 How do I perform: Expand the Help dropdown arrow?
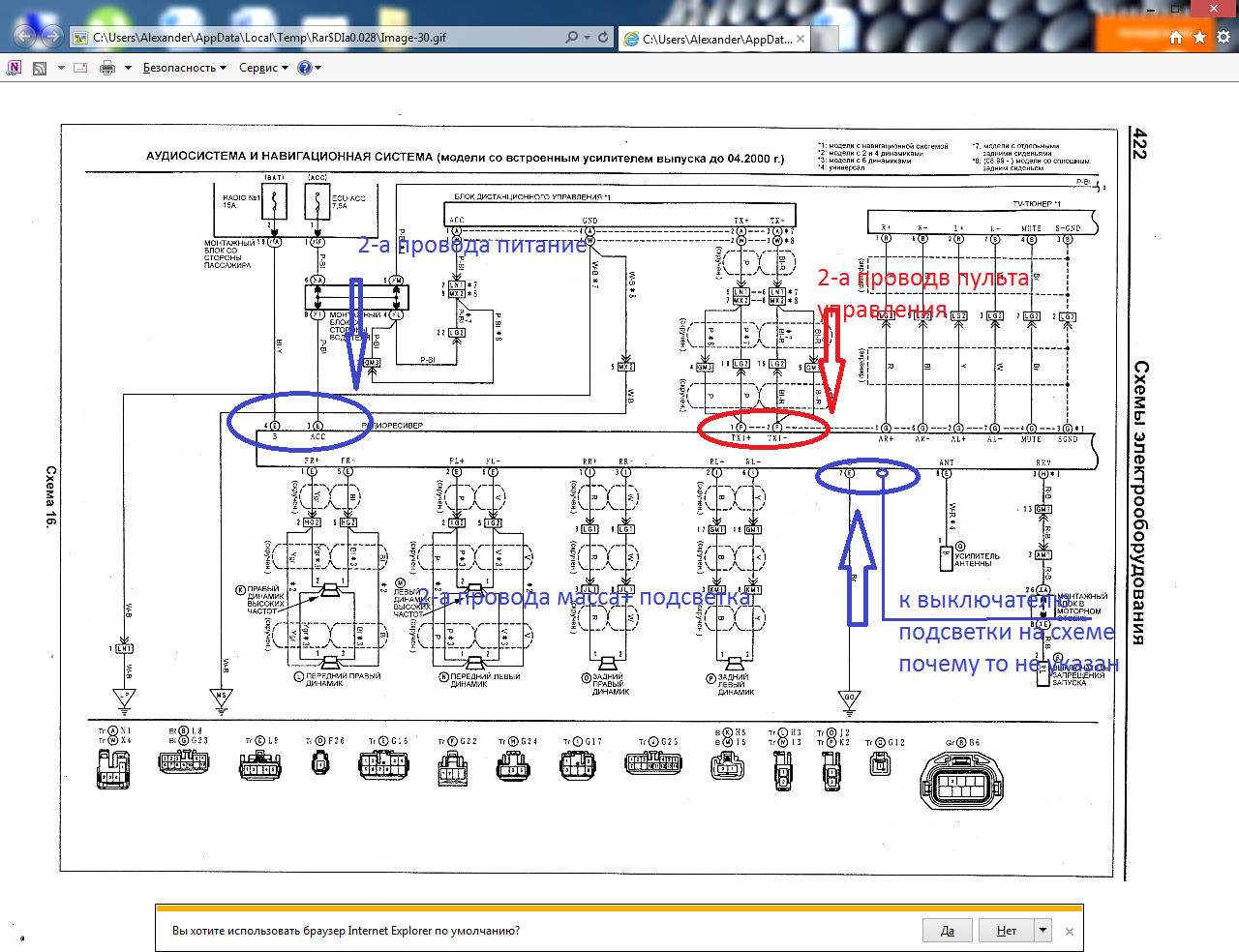tap(317, 68)
